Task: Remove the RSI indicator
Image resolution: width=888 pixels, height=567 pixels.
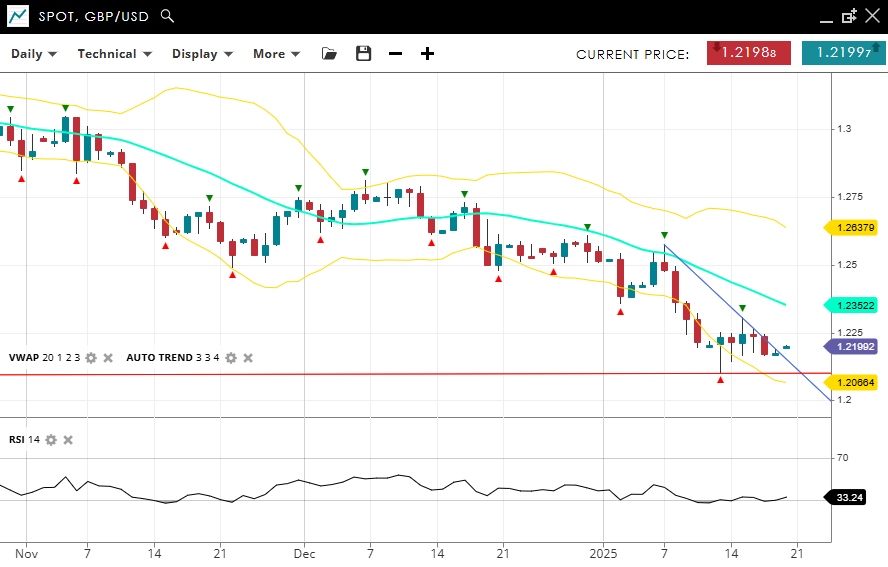Action: [68, 440]
